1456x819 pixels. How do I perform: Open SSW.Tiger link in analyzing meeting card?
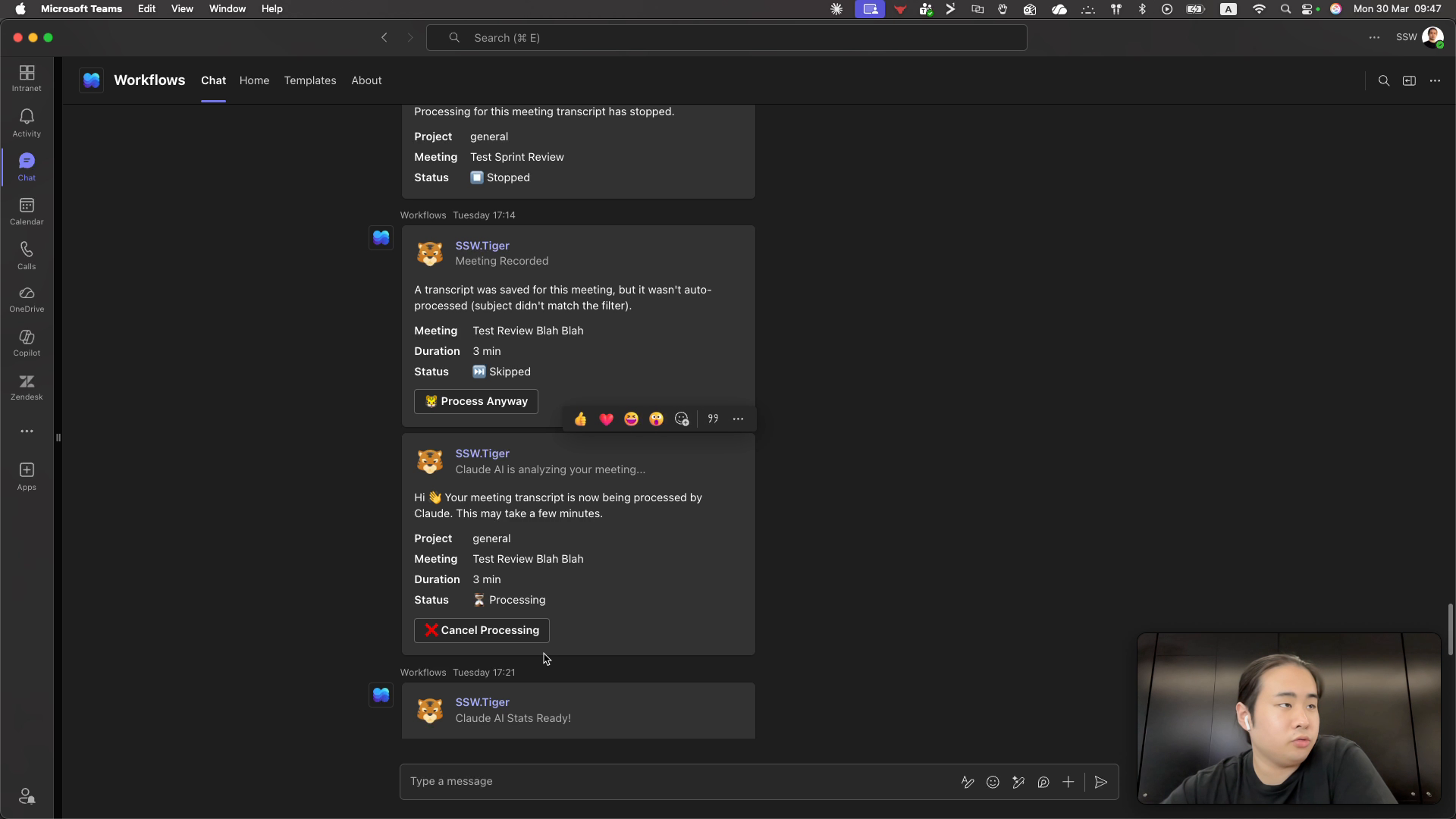click(482, 453)
